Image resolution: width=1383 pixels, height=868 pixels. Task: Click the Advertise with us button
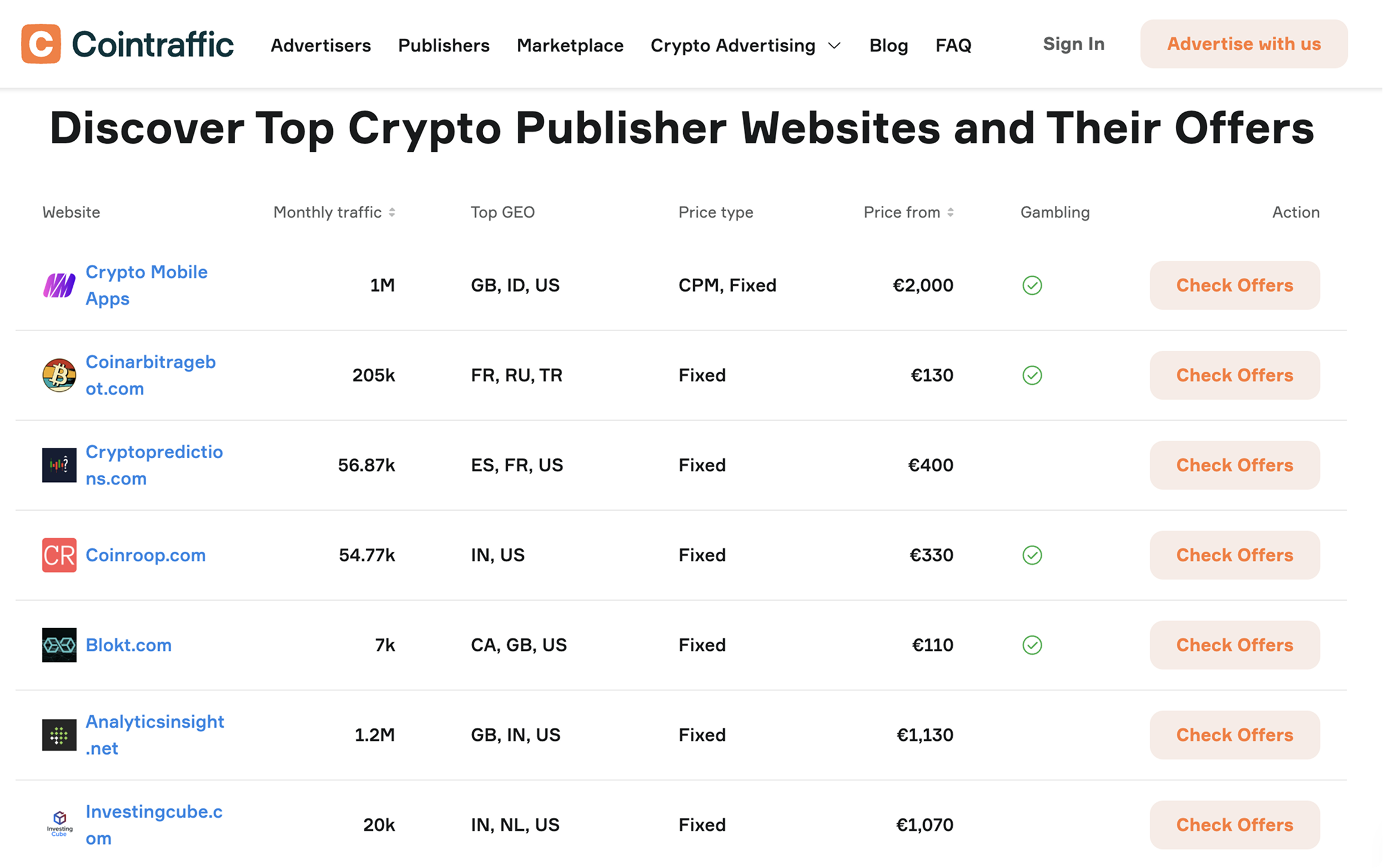1244,44
